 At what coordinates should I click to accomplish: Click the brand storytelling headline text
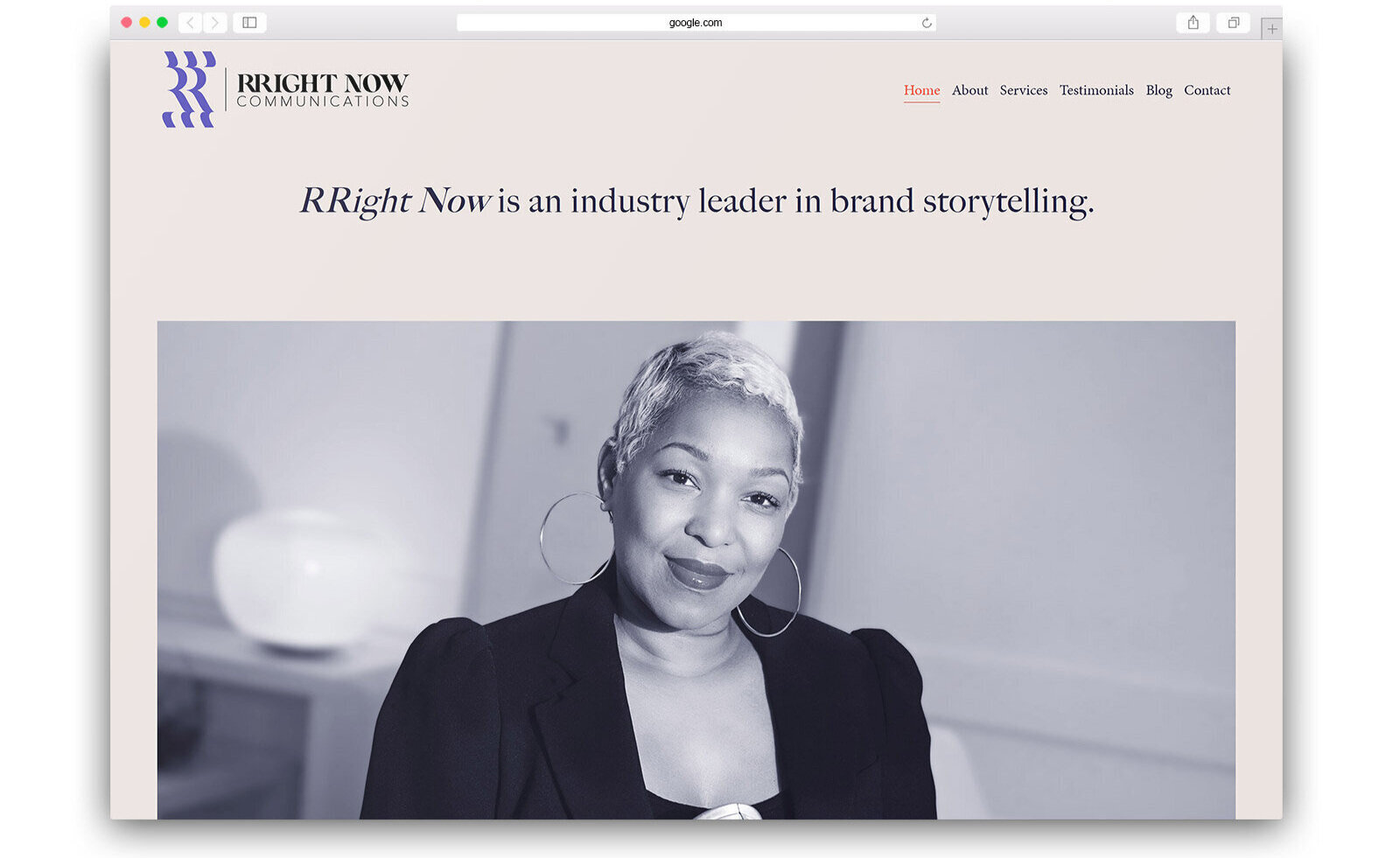tap(696, 201)
